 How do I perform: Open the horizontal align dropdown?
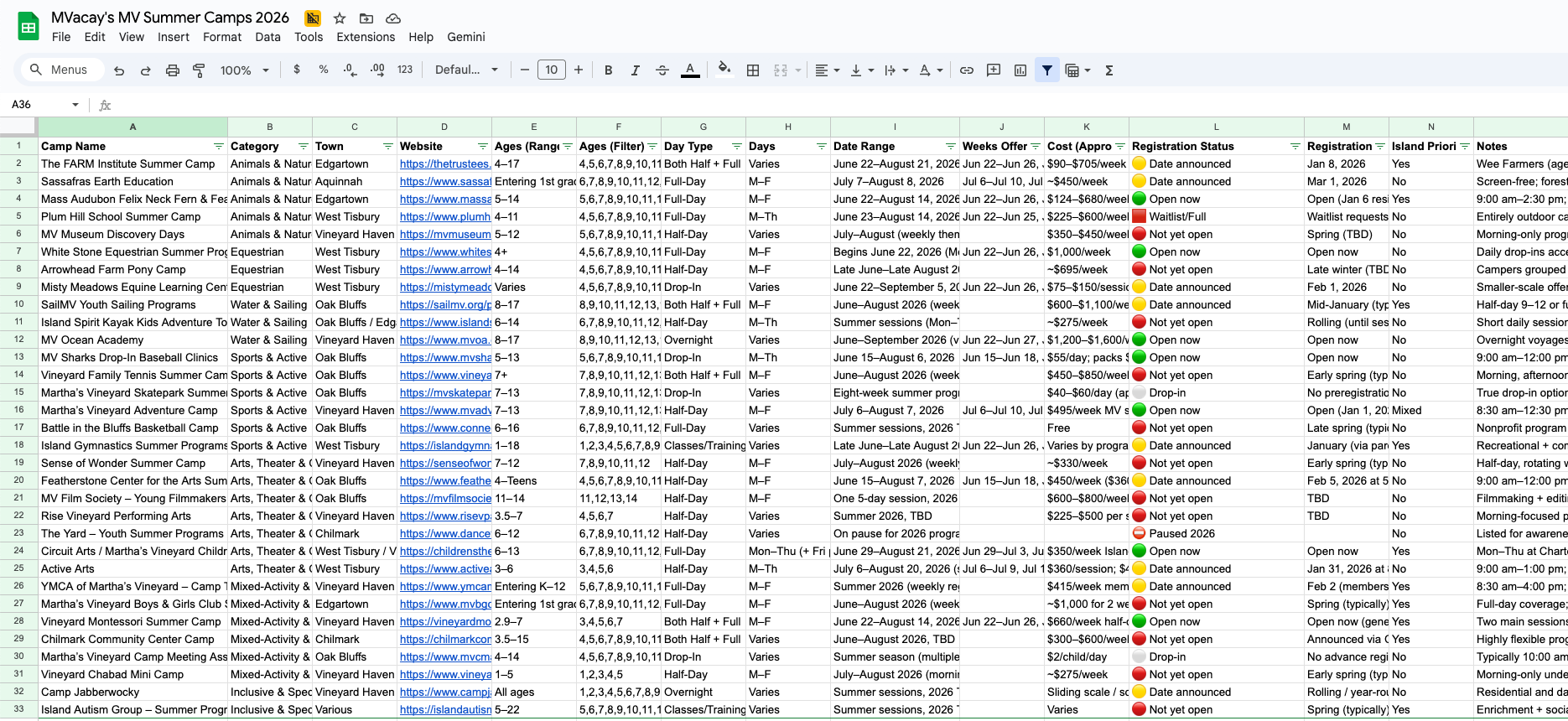(828, 70)
